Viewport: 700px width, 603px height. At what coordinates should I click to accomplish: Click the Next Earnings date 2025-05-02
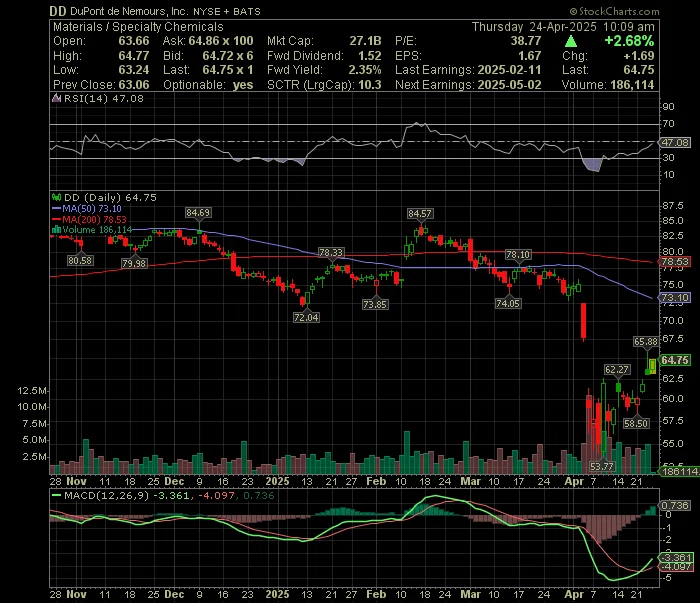pyautogui.click(x=509, y=85)
